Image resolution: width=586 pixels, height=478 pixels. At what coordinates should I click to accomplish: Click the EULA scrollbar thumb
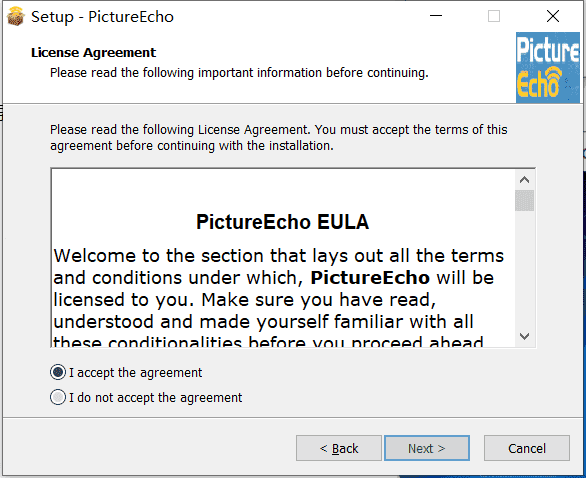524,200
